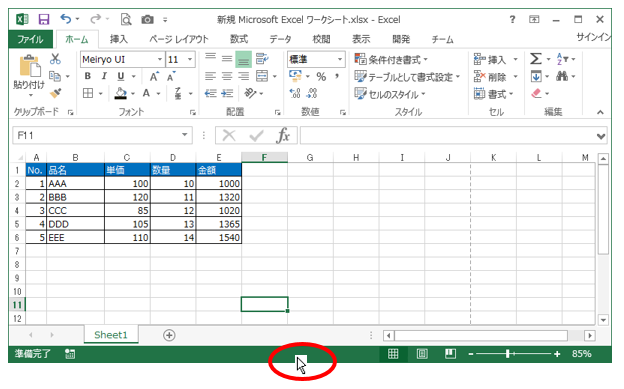Toggle middle vertical alignment
Image resolution: width=624 pixels, height=389 pixels.
tap(227, 59)
